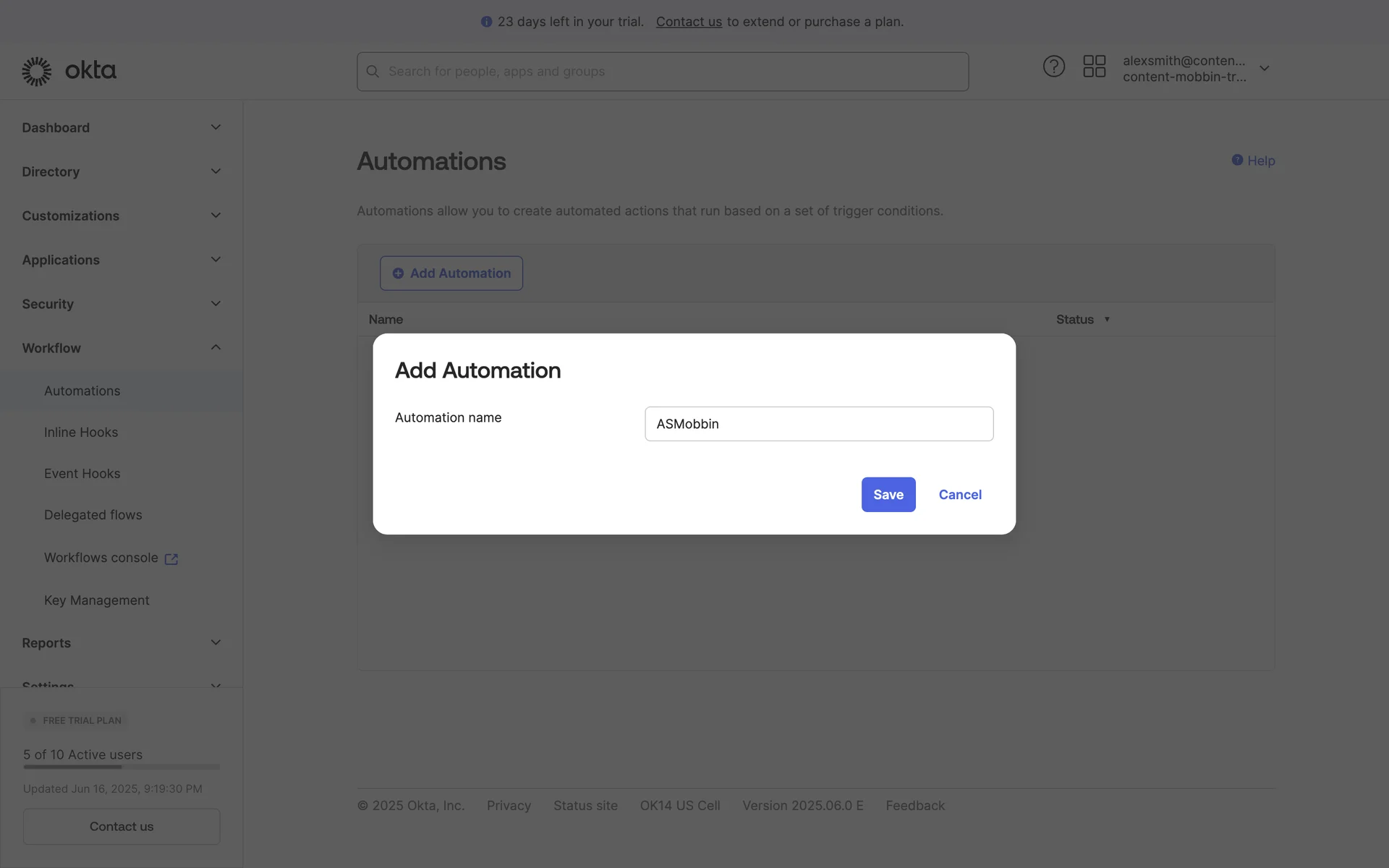Expand the Dashboard menu chevron
The image size is (1389, 868).
click(216, 127)
